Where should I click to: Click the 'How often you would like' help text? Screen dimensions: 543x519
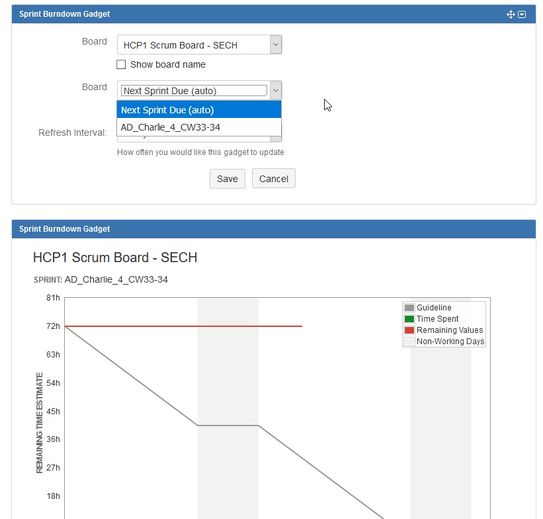coord(200,152)
